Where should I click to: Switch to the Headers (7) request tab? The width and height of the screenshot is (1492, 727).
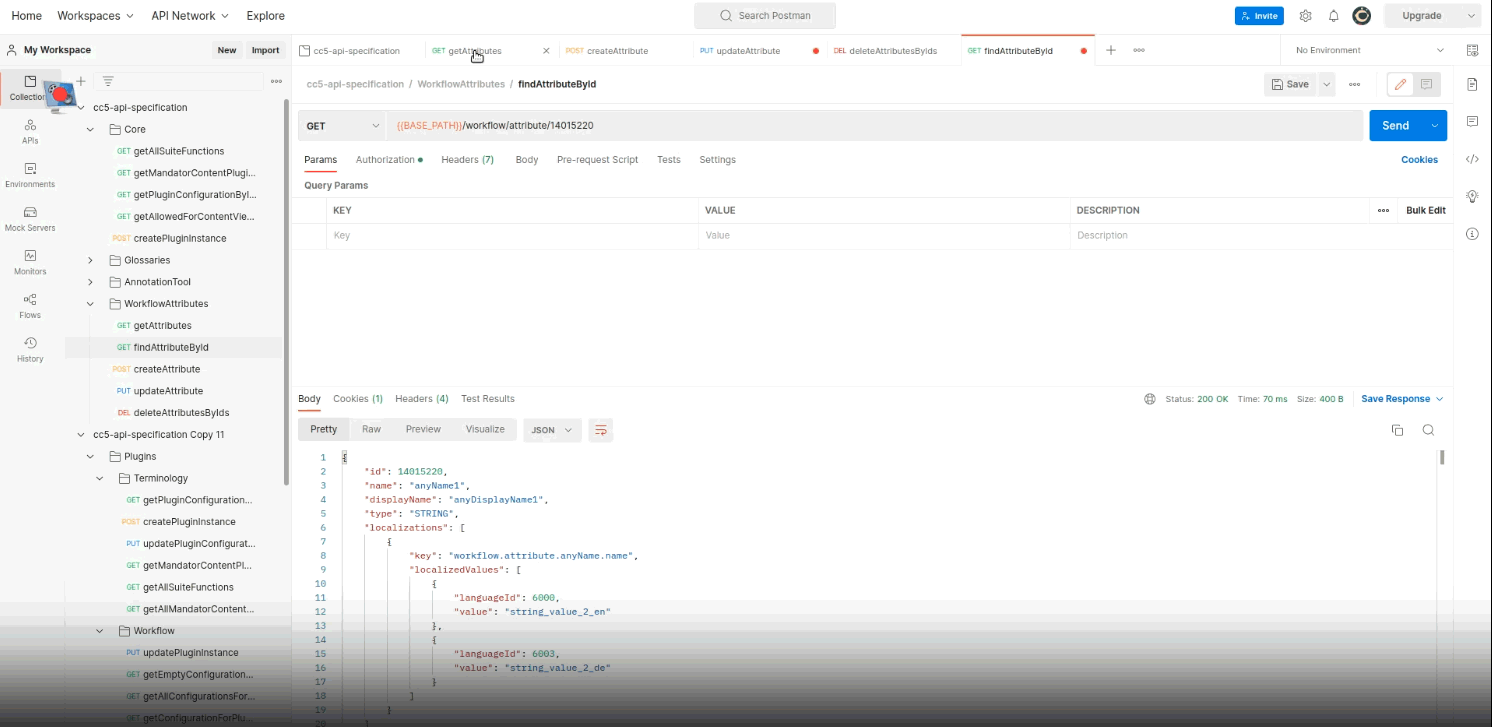coord(467,160)
